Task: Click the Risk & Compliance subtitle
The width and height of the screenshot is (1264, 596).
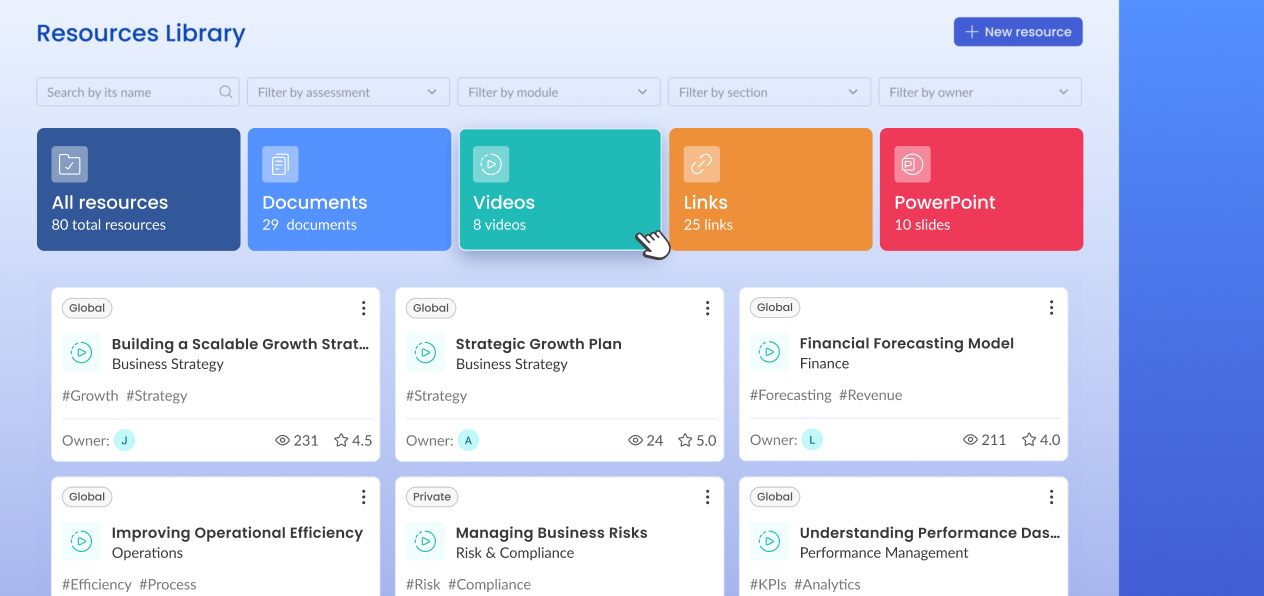Action: [515, 553]
